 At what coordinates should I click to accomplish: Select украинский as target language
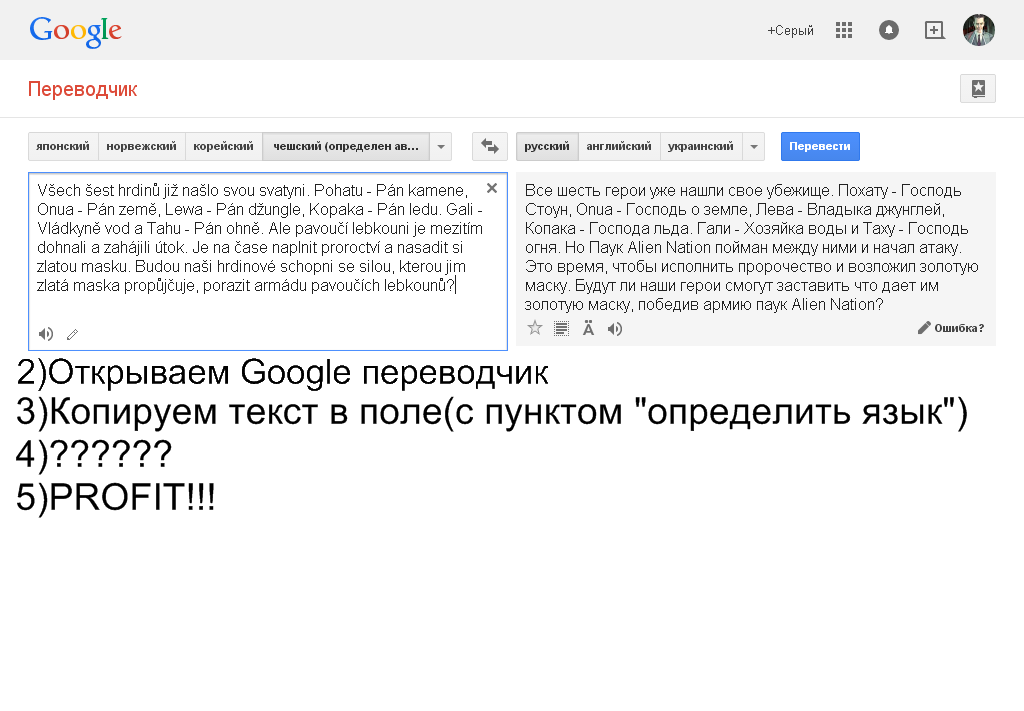pos(701,146)
